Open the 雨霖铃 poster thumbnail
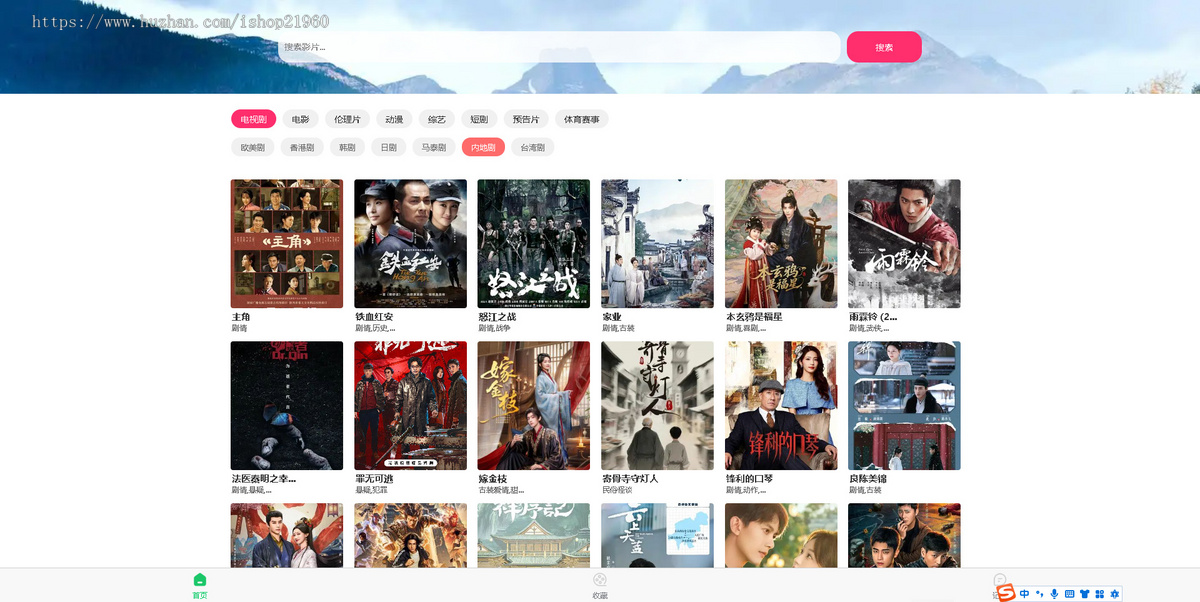The height and width of the screenshot is (602, 1200). 904,244
